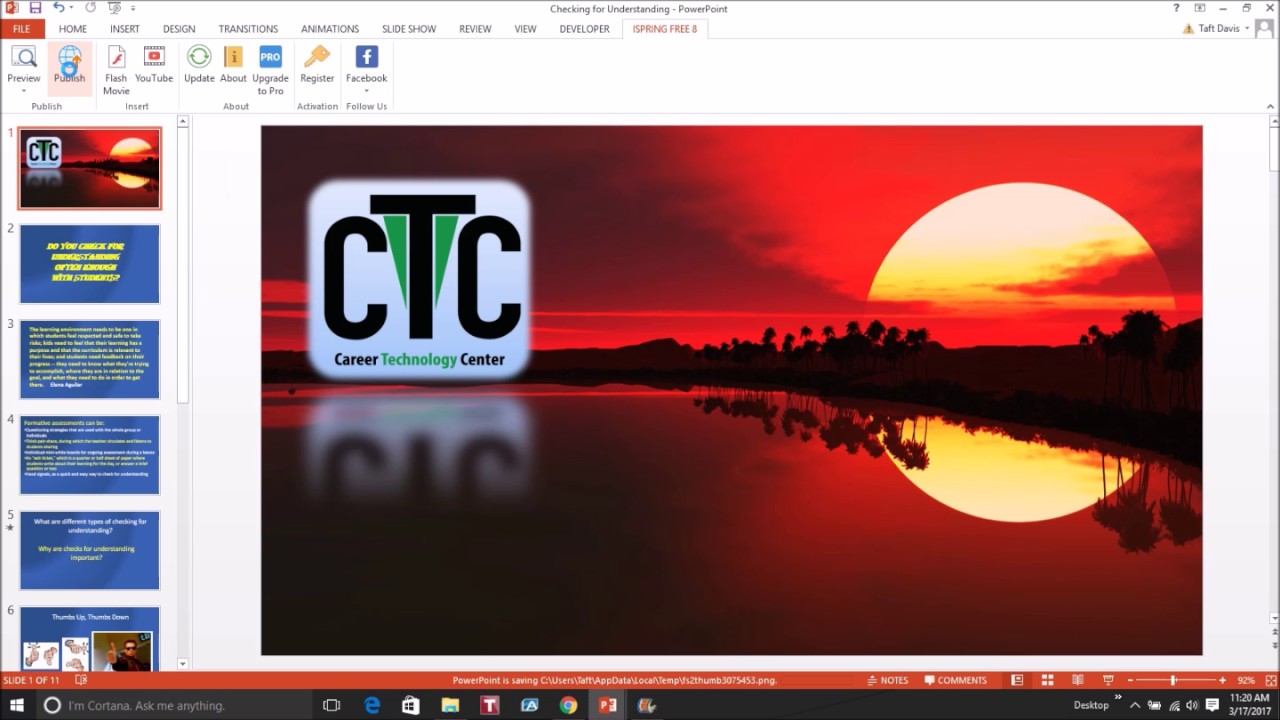Fit slide to current window
1280x720 pixels.
(1269, 680)
